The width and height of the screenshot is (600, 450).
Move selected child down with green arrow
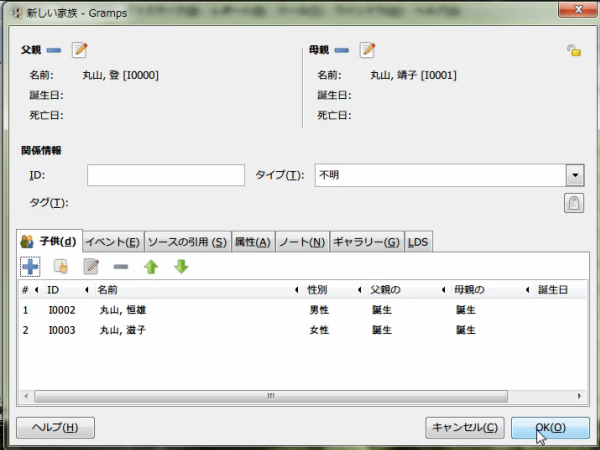(181, 266)
